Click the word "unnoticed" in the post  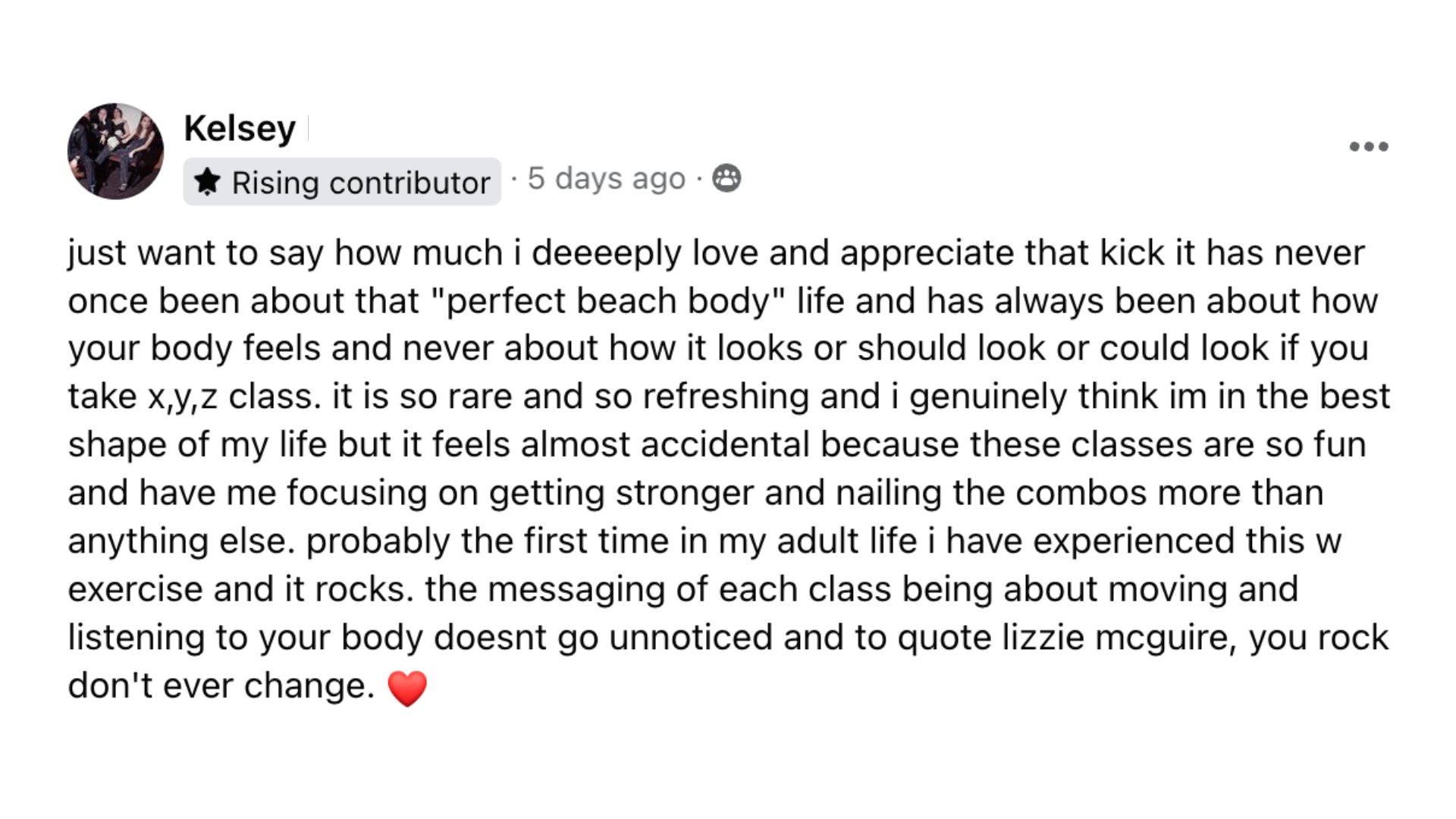[690, 637]
